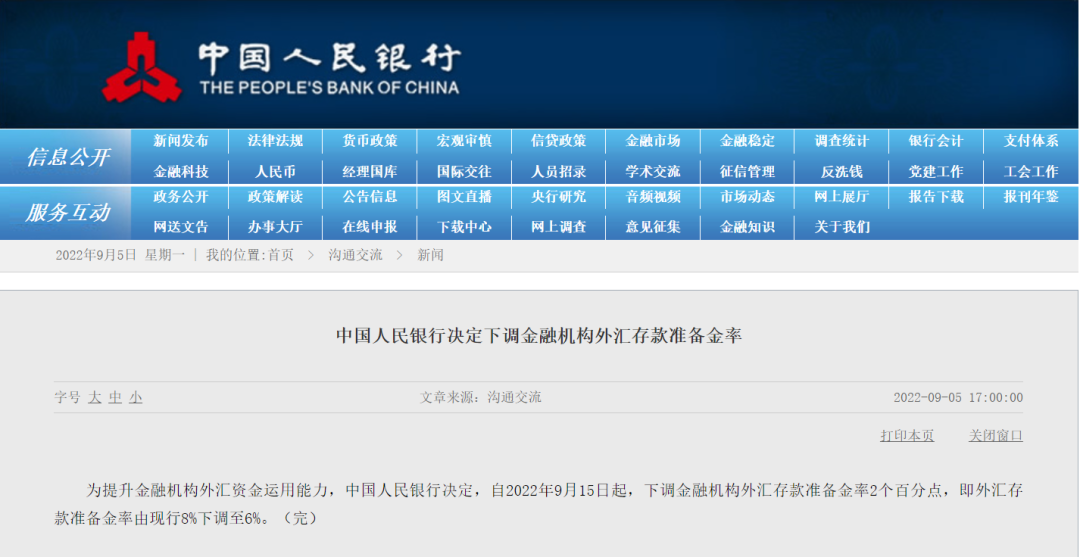Viewport: 1080px width, 557px height.
Task: Select 信贷政策 in navigation
Action: point(559,141)
